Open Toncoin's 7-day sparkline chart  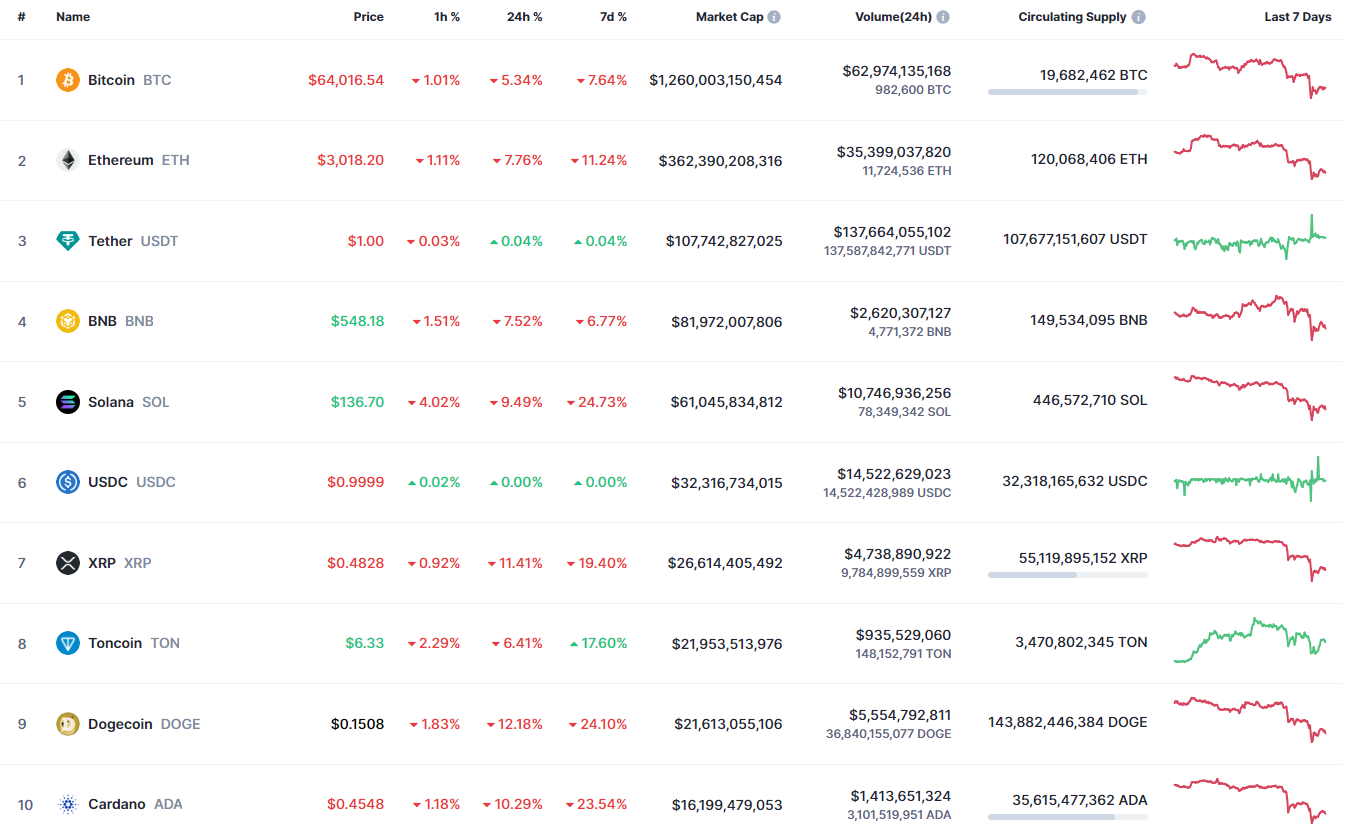tap(1251, 640)
